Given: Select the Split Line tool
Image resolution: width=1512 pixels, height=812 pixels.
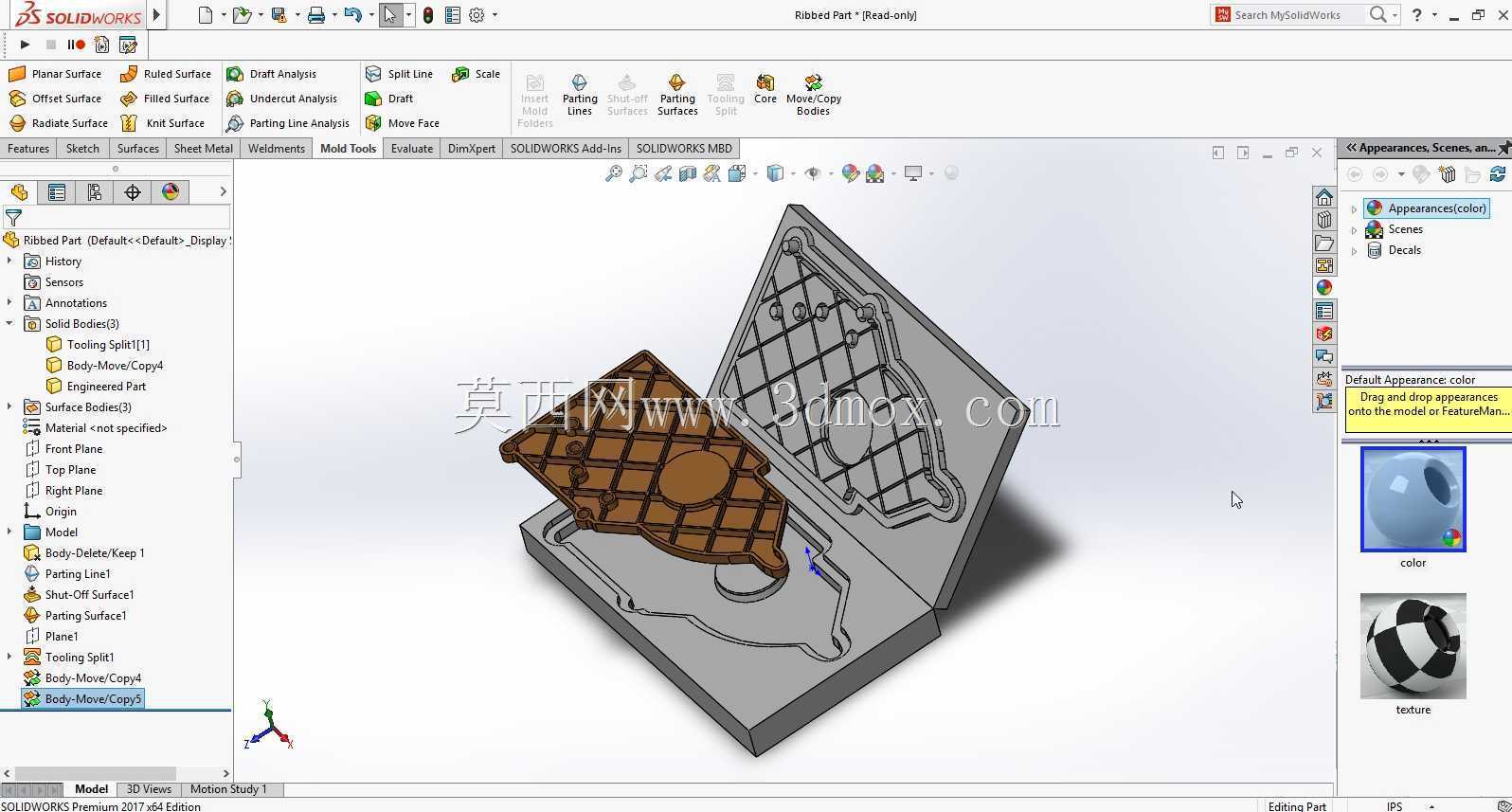Looking at the screenshot, I should point(399,74).
